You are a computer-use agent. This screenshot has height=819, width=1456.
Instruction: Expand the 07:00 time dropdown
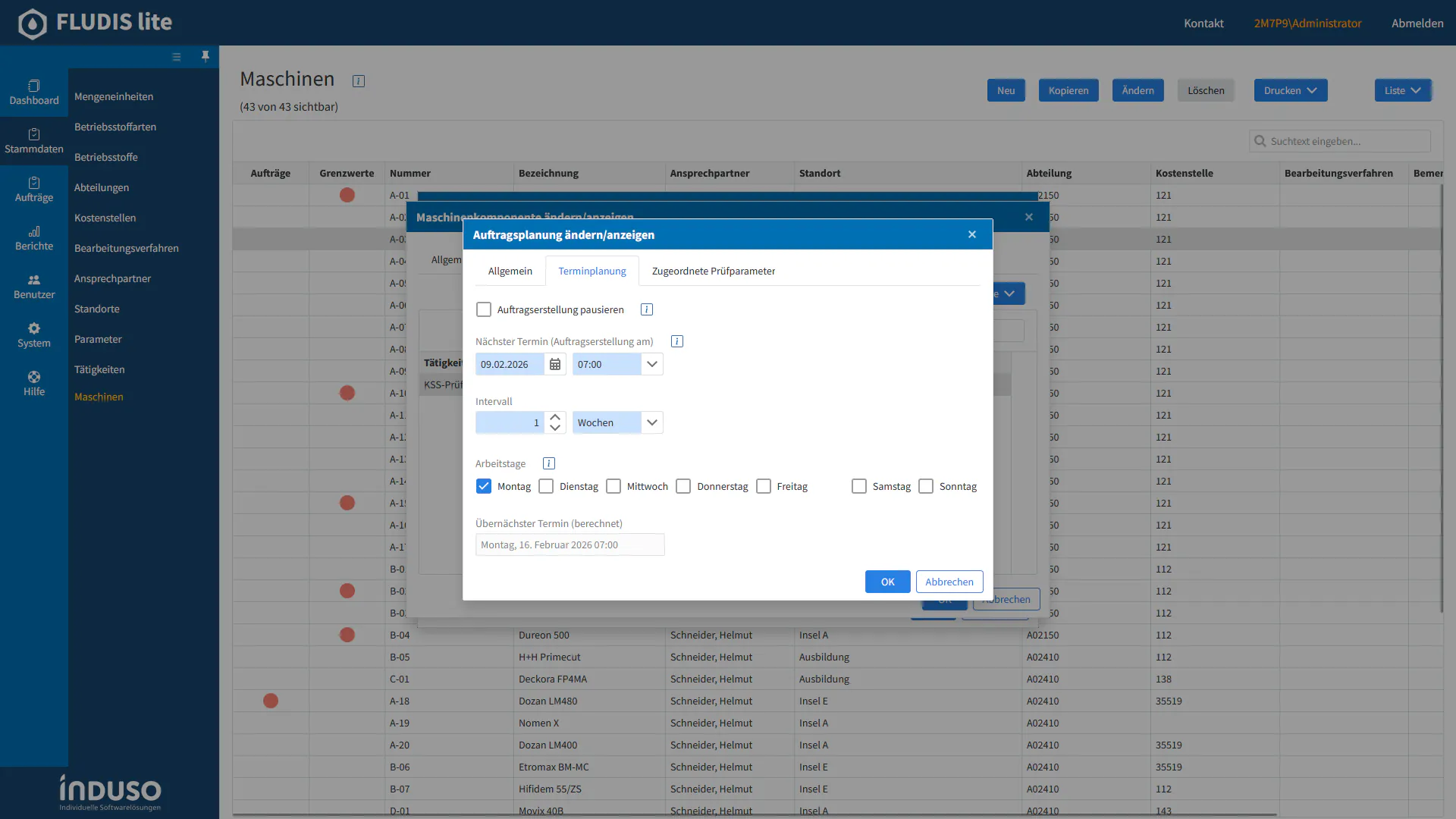click(x=651, y=365)
